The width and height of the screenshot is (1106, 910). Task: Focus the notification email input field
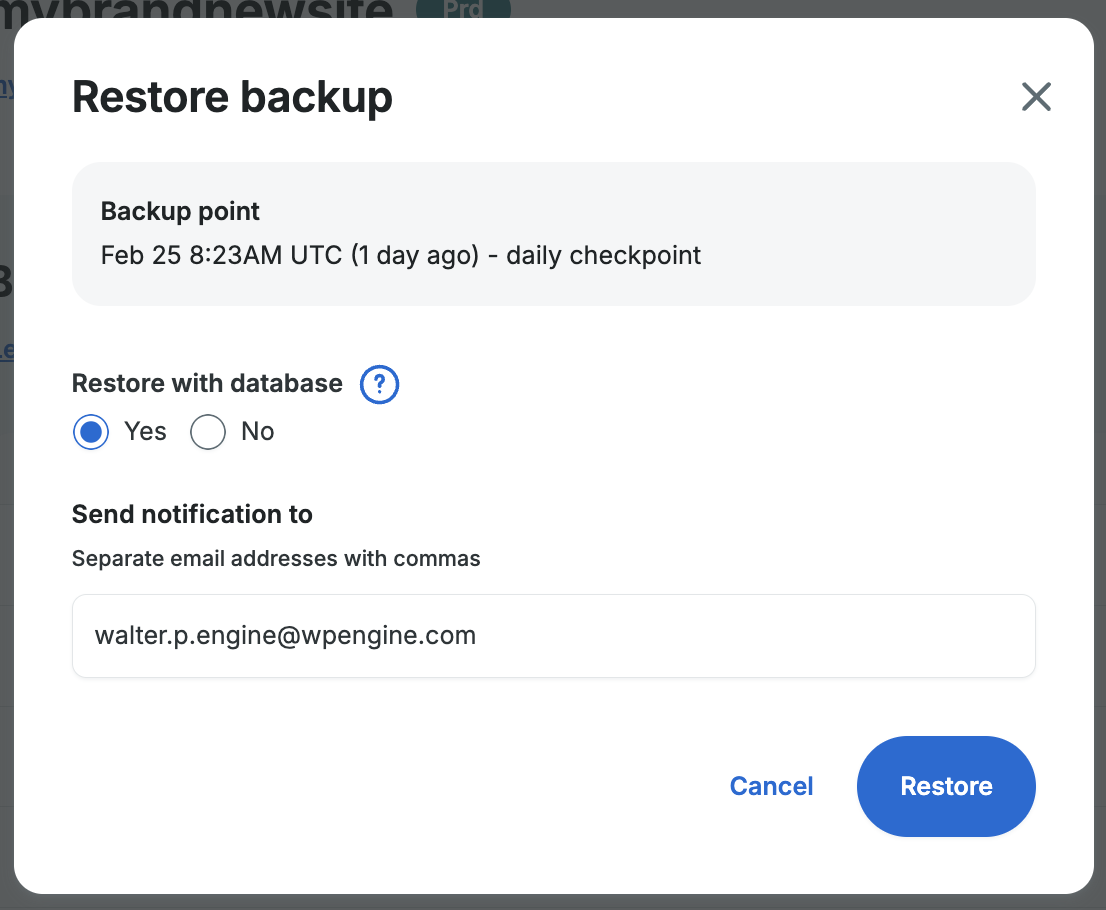pos(553,636)
